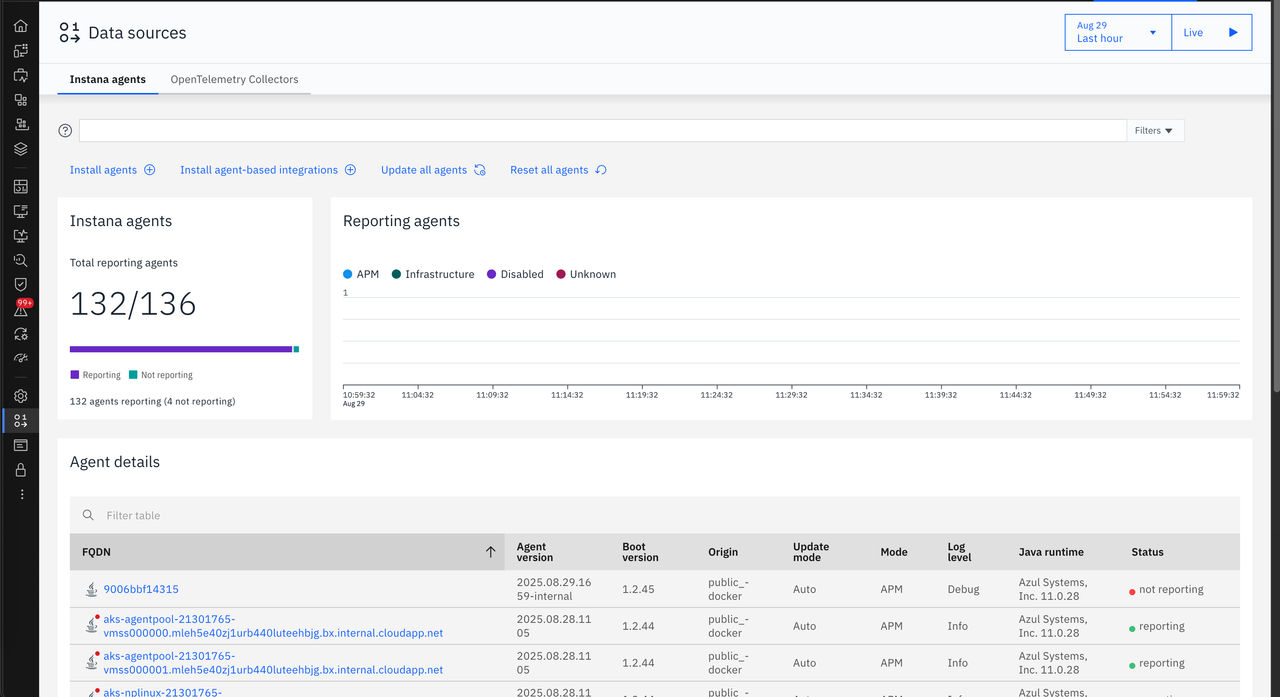Click the magnifier icon in Filter table

[88, 515]
